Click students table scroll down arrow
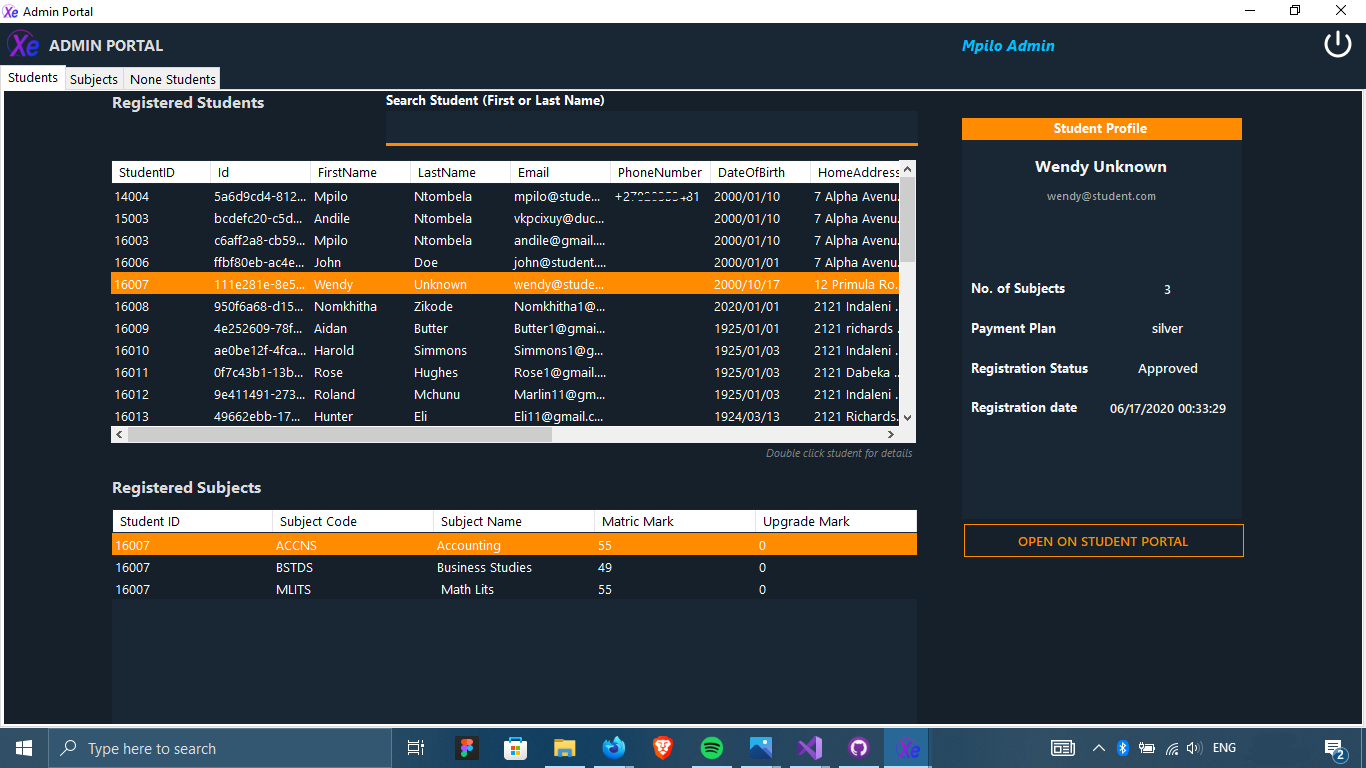Image resolution: width=1366 pixels, height=768 pixels. [x=907, y=417]
